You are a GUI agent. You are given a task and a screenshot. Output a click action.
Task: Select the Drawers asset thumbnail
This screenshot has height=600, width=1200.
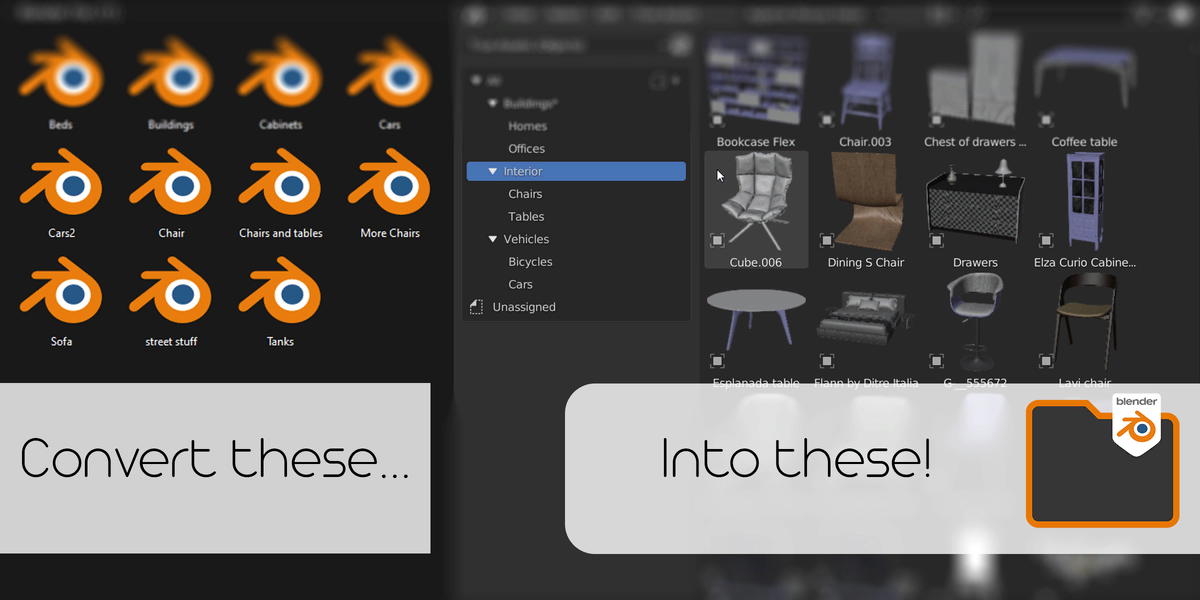pyautogui.click(x=975, y=201)
